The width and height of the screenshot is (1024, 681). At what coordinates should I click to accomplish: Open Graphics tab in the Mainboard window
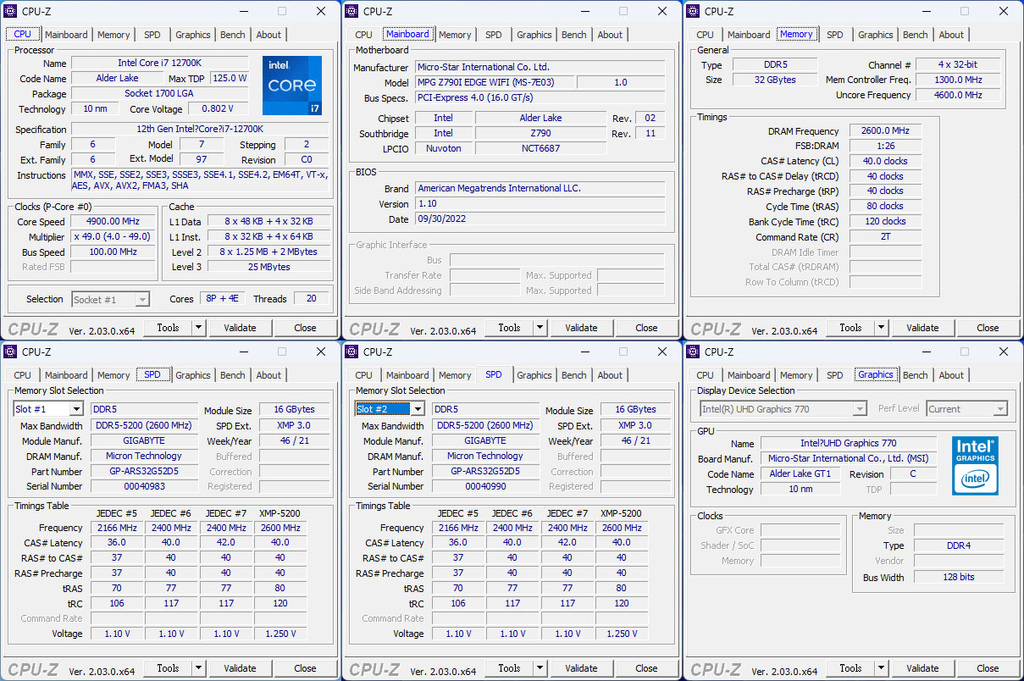click(534, 34)
